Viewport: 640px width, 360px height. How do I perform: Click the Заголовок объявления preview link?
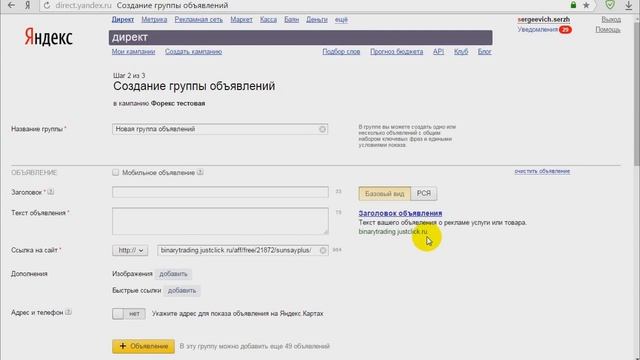click(400, 213)
